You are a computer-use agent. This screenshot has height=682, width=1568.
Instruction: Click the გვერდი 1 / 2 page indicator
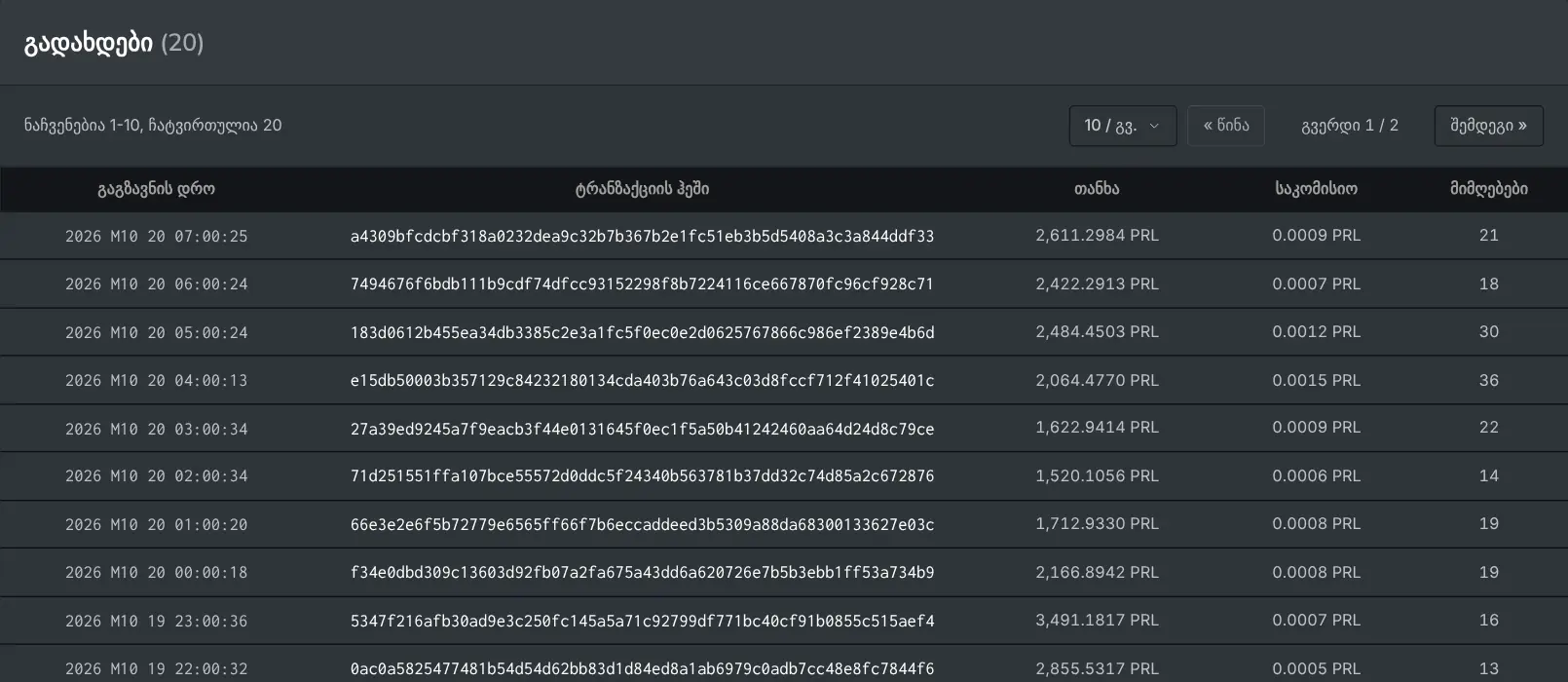click(1350, 126)
